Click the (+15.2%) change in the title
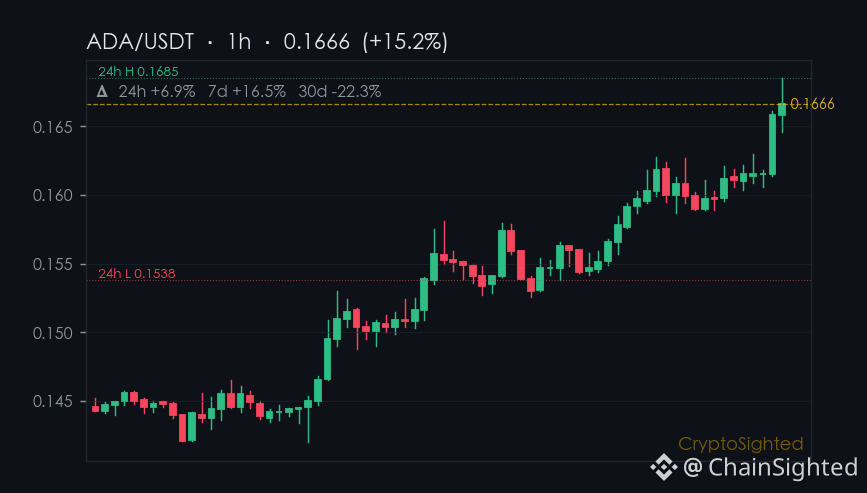 click(405, 43)
